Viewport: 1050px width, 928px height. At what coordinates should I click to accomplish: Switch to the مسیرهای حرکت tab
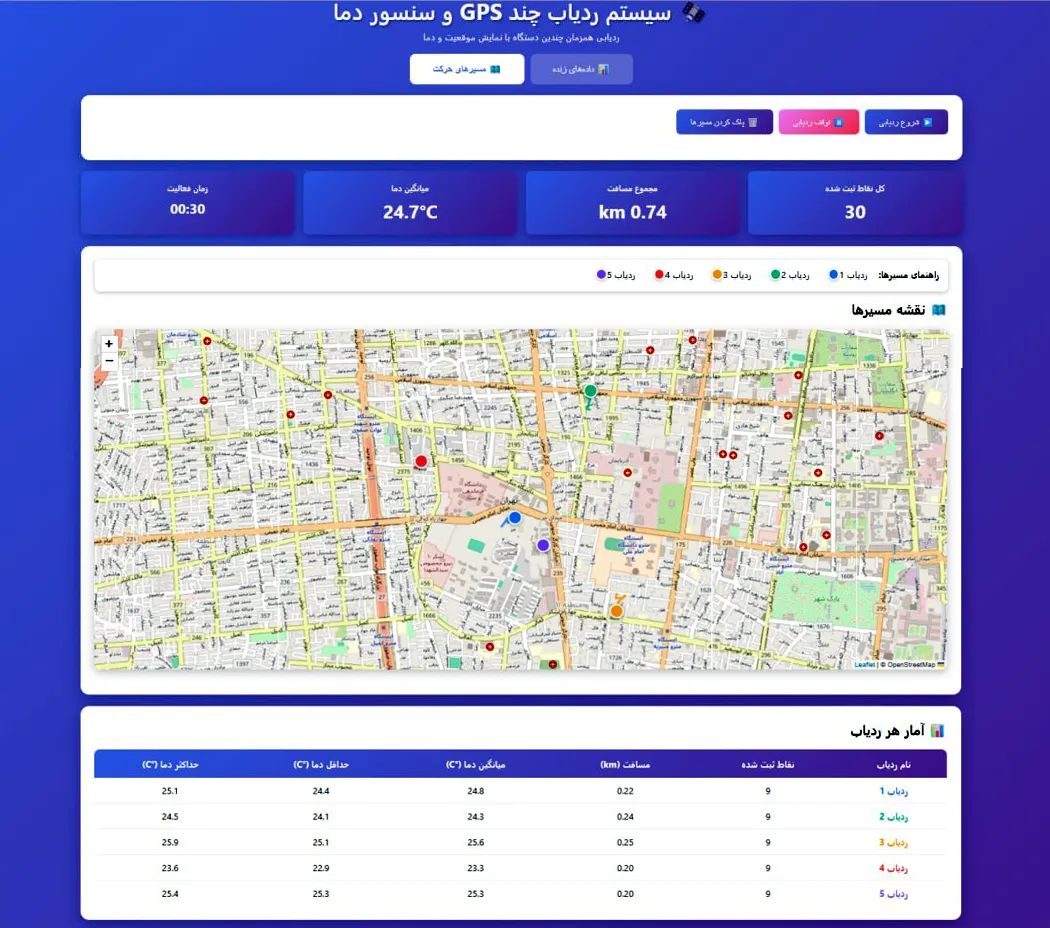[x=466, y=69]
